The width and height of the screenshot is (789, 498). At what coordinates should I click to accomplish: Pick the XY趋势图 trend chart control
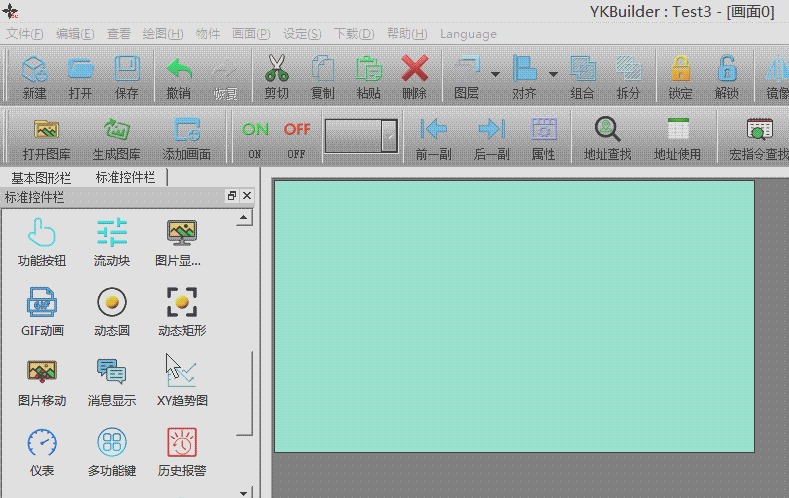181,372
